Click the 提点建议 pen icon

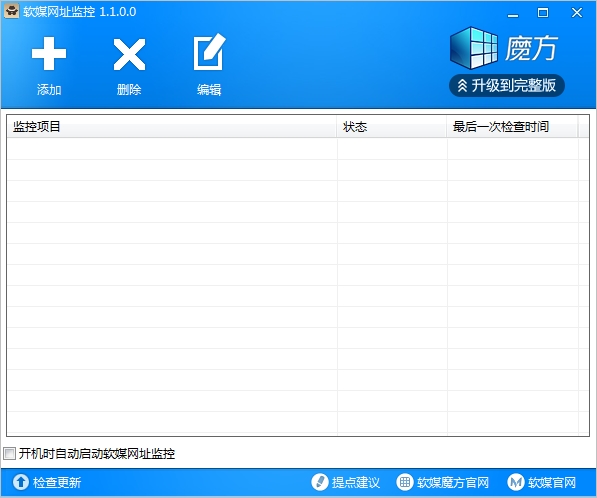(320, 482)
